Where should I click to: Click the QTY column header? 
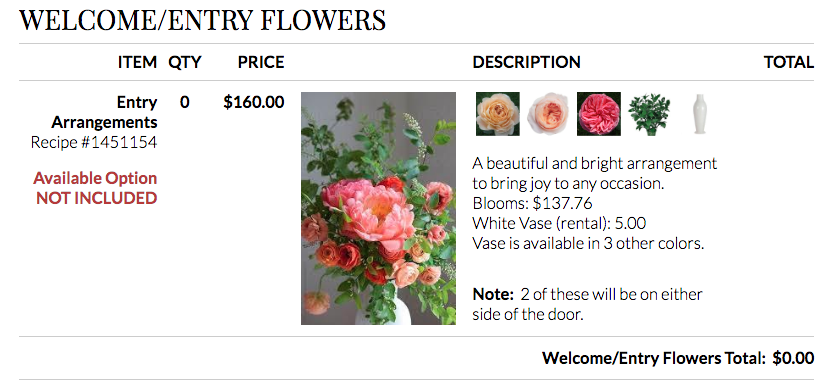(x=185, y=62)
